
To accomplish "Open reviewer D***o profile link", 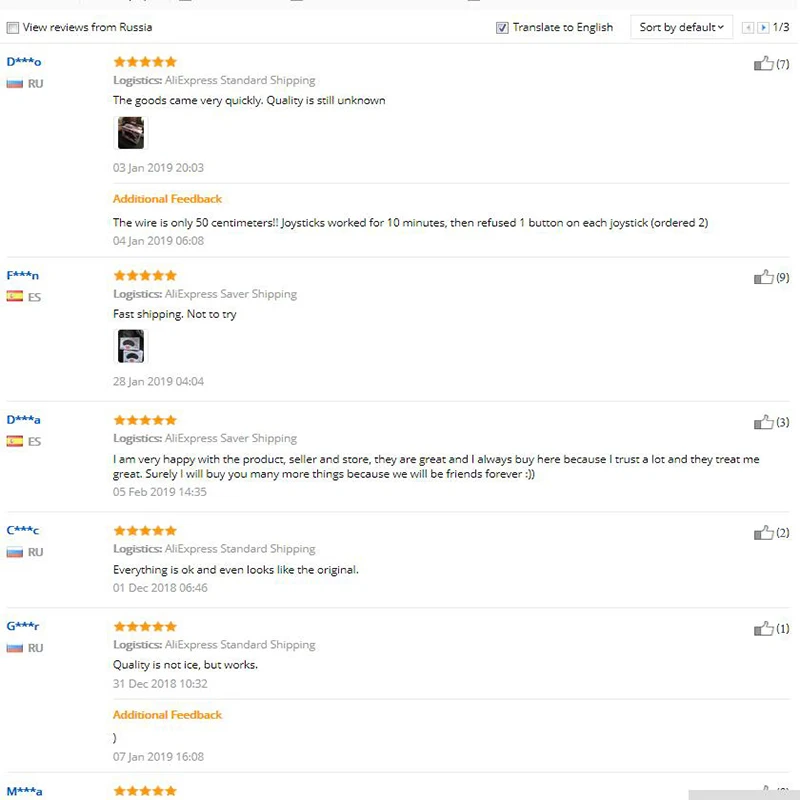I will [x=23, y=62].
